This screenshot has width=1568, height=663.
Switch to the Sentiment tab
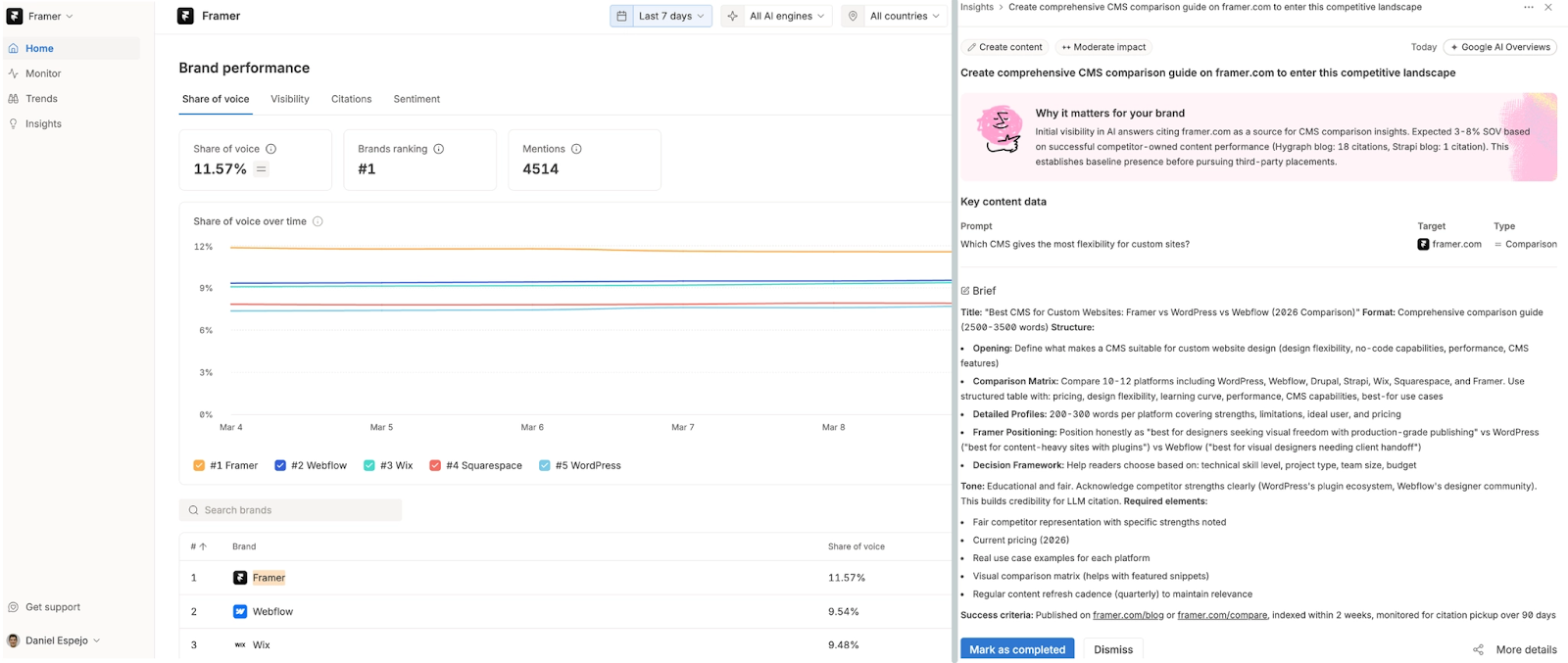pyautogui.click(x=416, y=99)
